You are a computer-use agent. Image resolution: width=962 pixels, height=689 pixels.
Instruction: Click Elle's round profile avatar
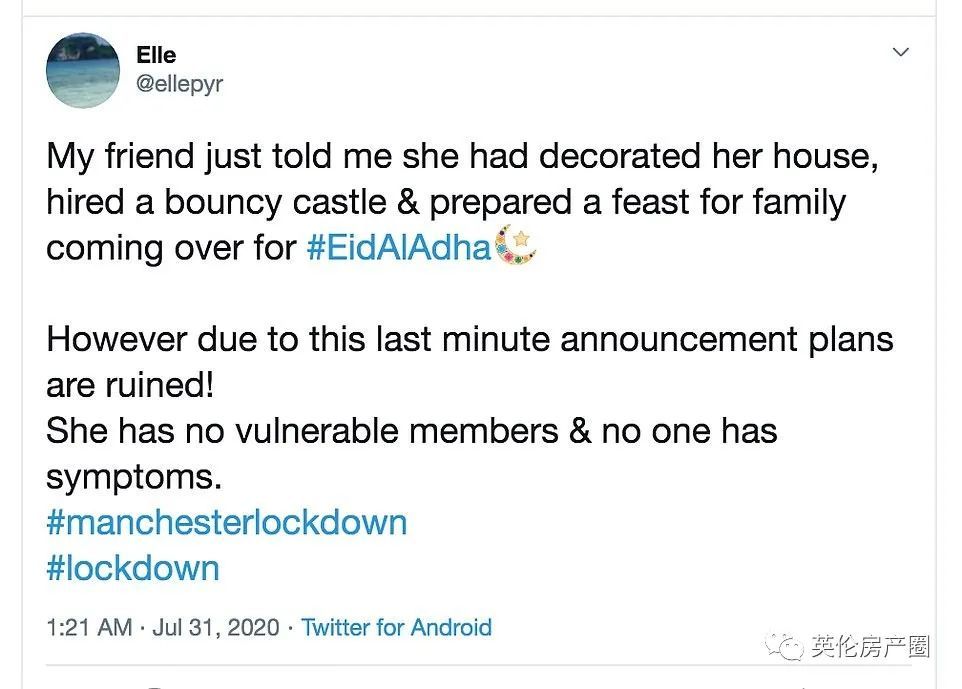point(83,70)
